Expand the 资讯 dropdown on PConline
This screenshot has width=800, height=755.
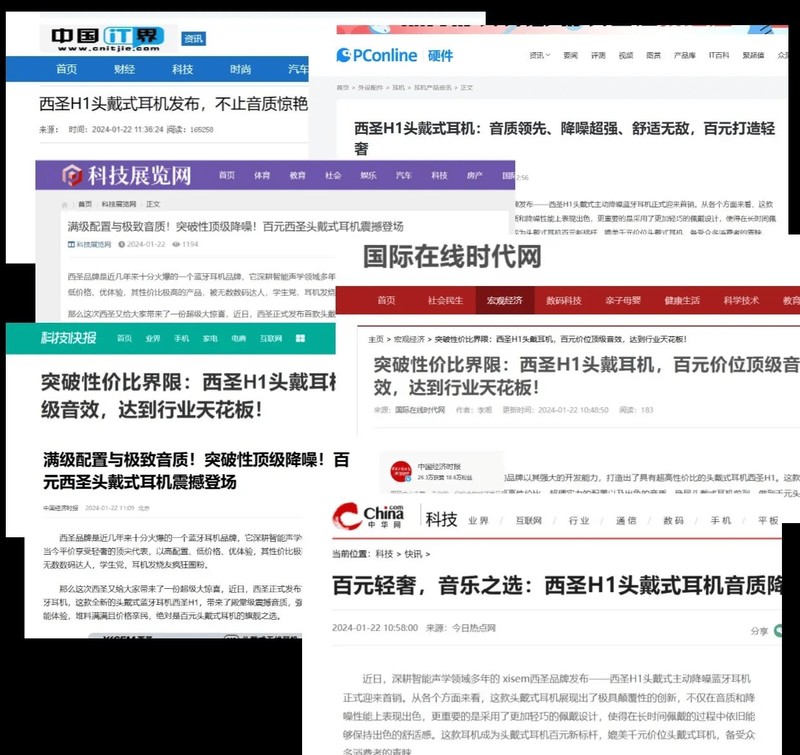(x=535, y=56)
